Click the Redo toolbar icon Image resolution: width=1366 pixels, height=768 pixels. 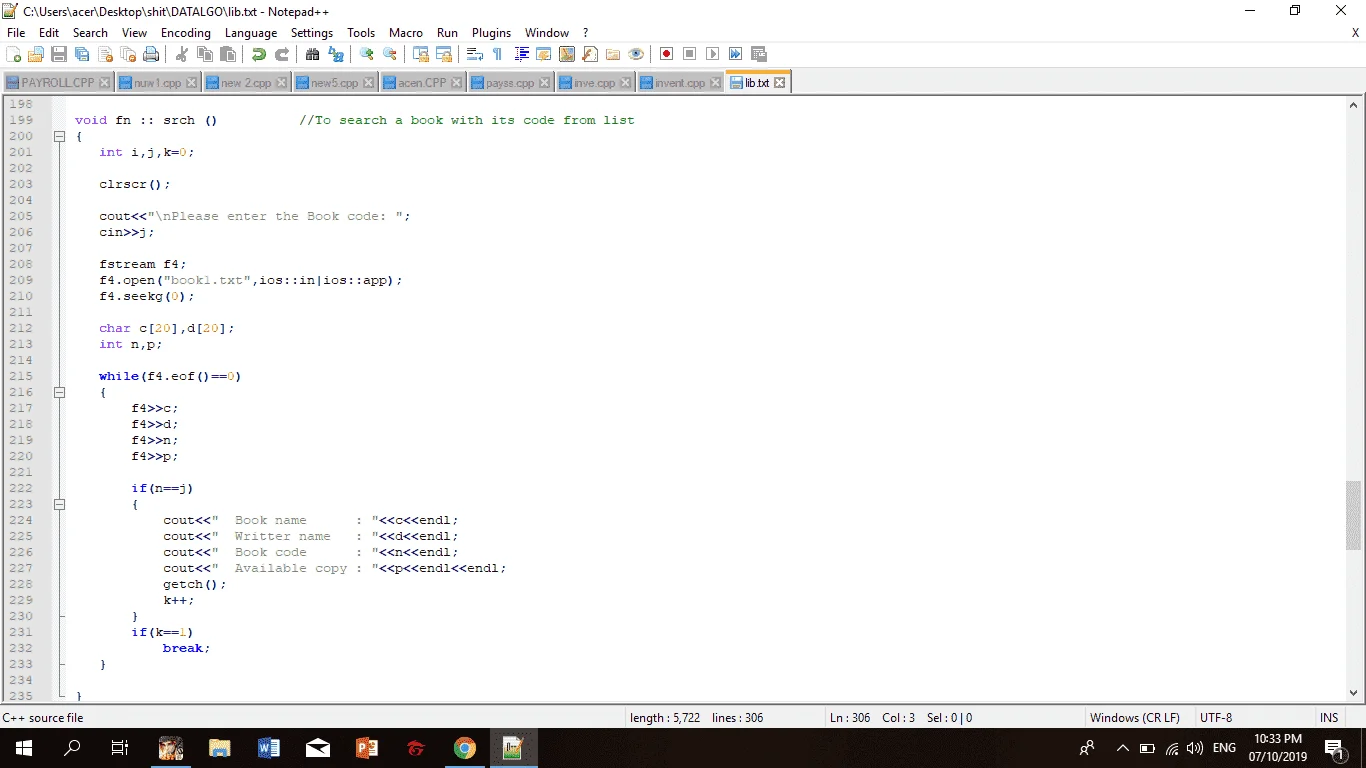[x=282, y=54]
